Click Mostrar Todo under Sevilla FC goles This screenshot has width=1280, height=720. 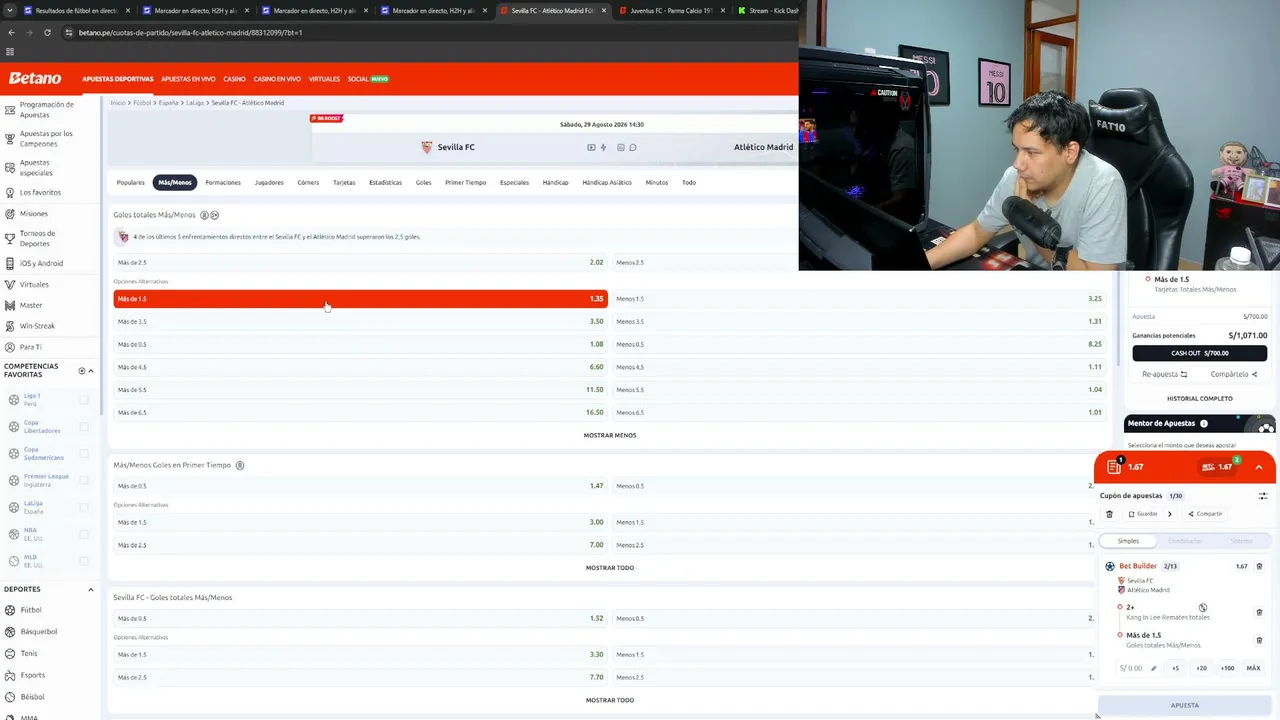[x=610, y=700]
